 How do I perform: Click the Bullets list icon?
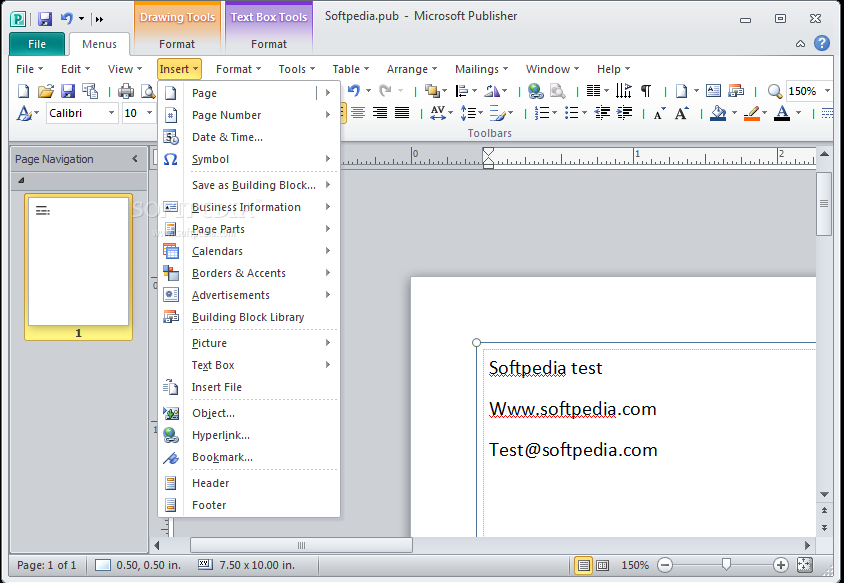[572, 113]
